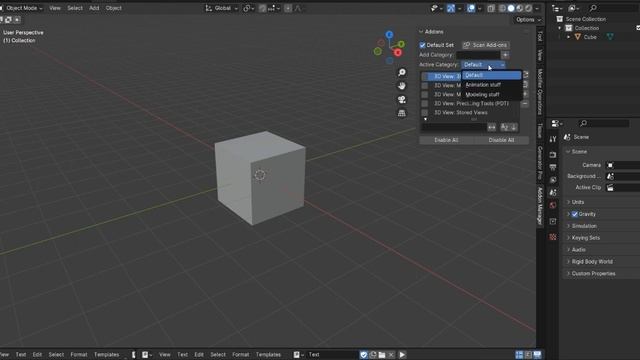Click the Add Category text field
640x360 pixels.
pyautogui.click(x=478, y=55)
